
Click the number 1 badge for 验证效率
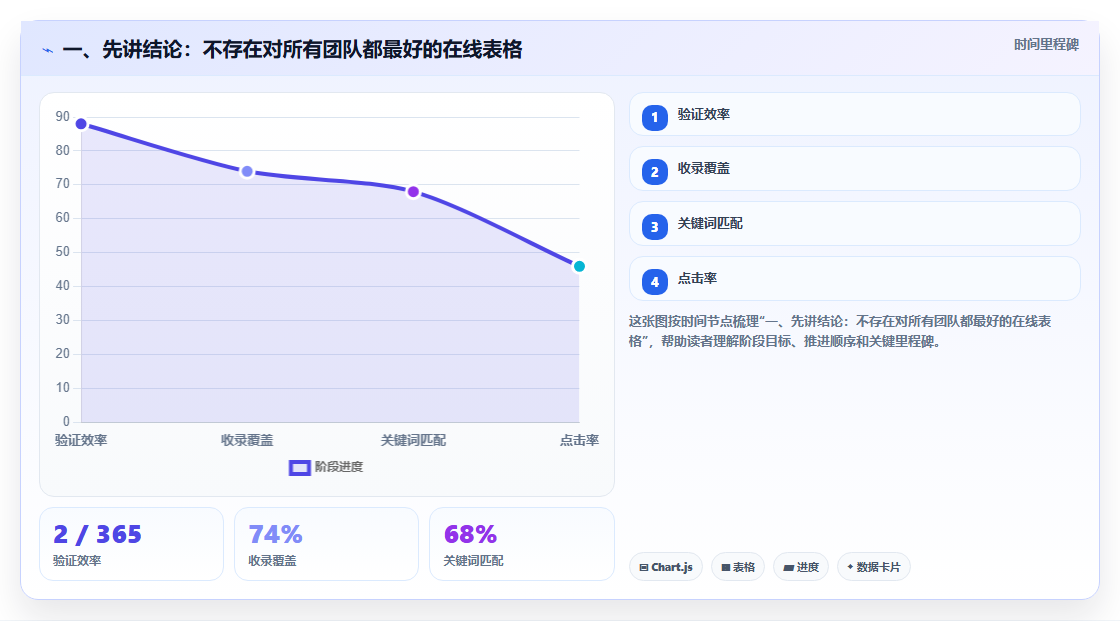click(x=654, y=118)
